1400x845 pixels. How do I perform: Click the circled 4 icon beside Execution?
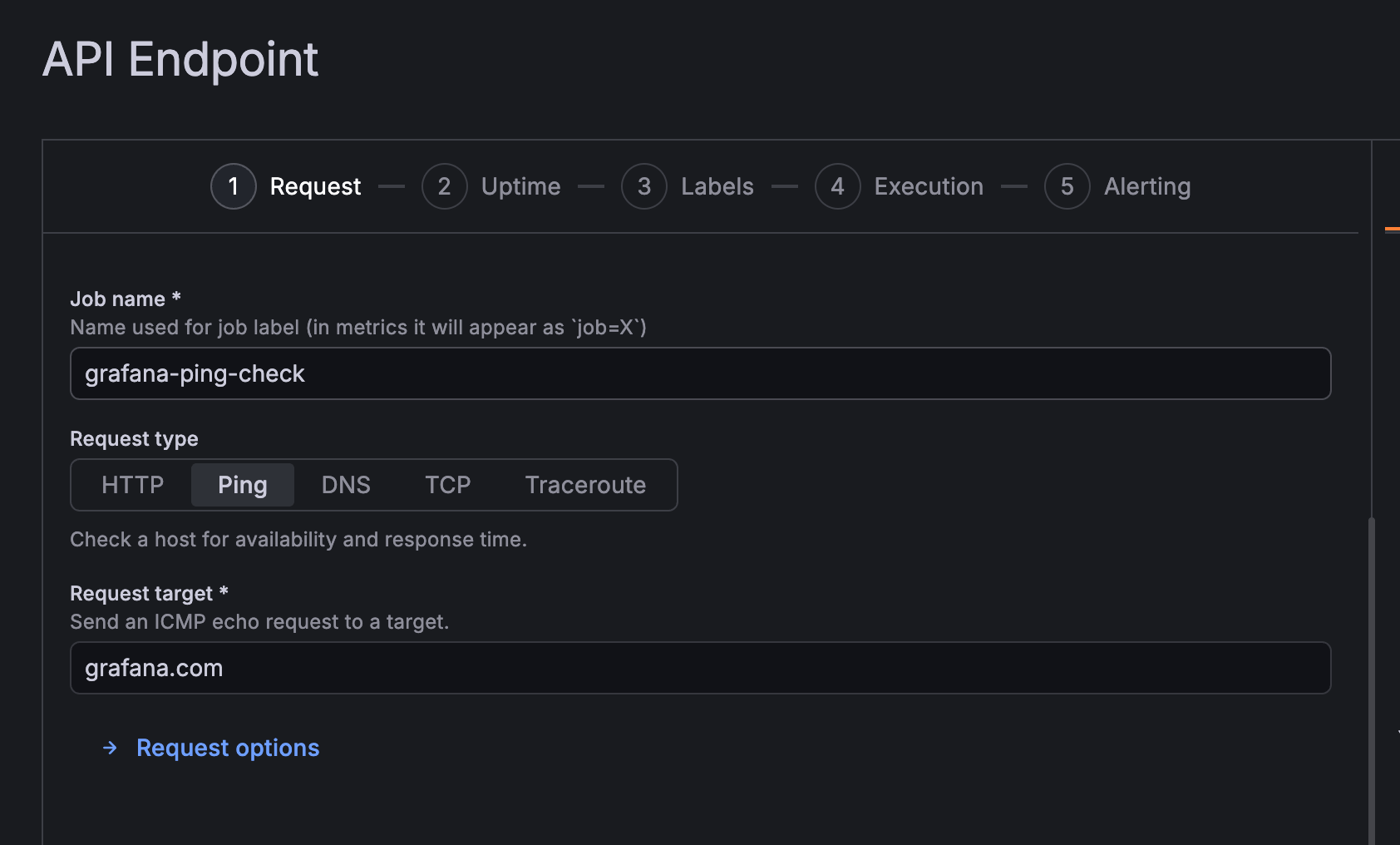click(x=837, y=186)
